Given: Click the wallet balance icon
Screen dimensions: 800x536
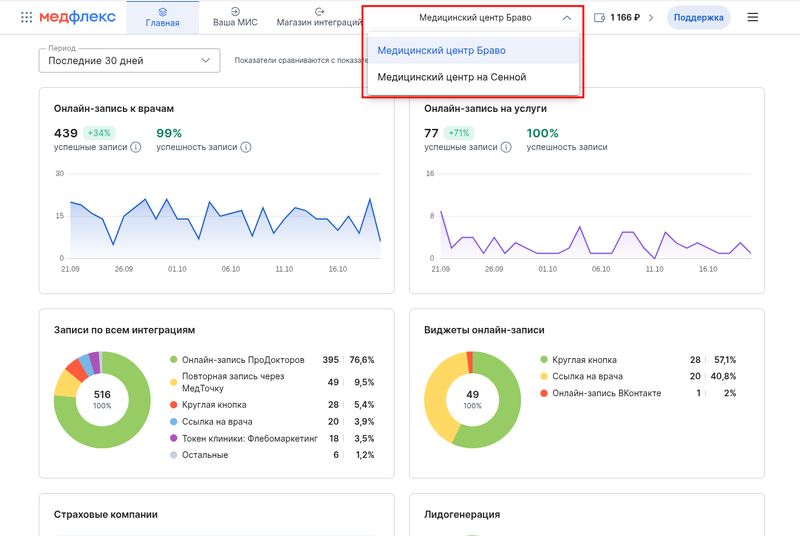Looking at the screenshot, I should coord(599,17).
